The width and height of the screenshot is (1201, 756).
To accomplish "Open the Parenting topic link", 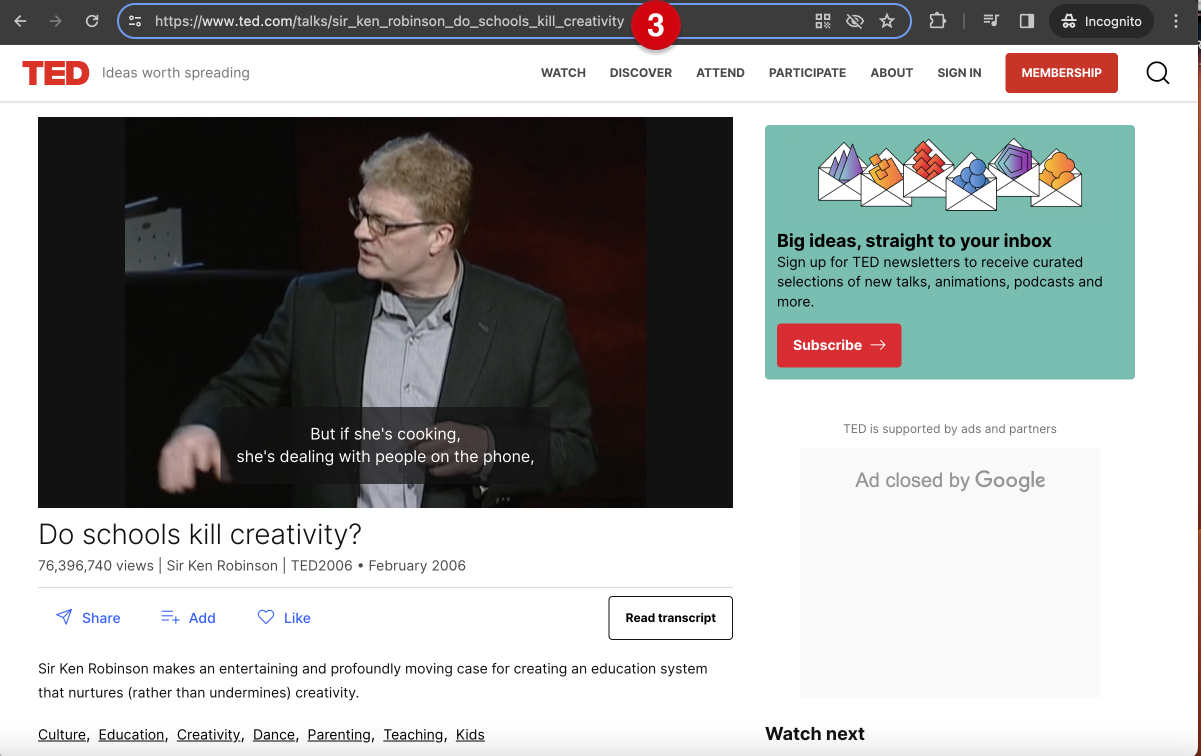I will pyautogui.click(x=339, y=735).
